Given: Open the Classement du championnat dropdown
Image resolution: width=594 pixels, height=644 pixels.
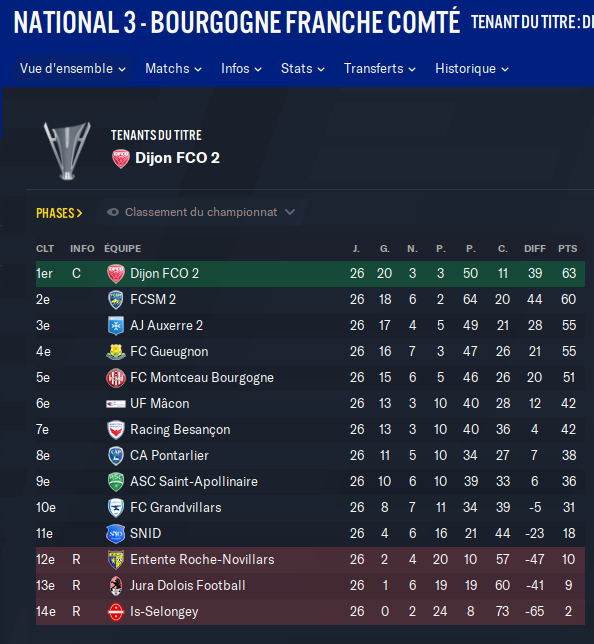Looking at the screenshot, I should 201,212.
